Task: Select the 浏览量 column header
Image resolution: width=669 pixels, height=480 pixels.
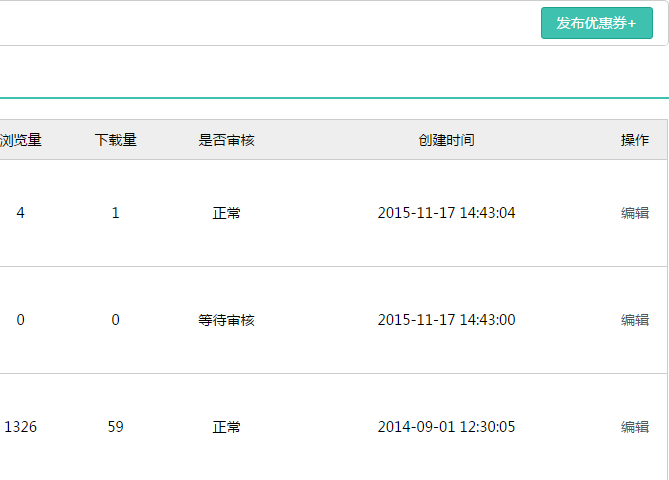Action: tap(20, 140)
